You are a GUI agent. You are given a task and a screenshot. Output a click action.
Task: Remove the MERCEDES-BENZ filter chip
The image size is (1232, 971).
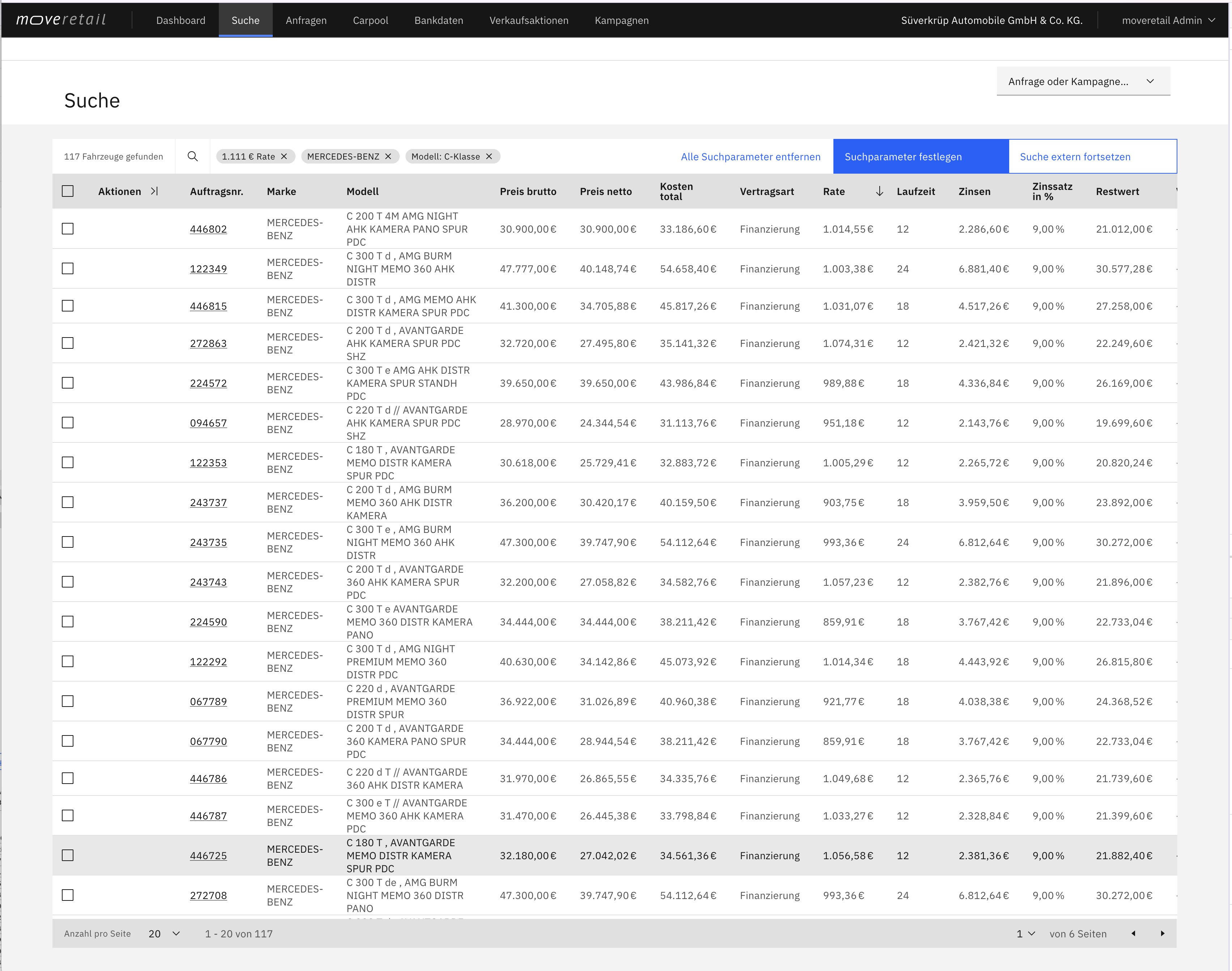click(x=388, y=156)
